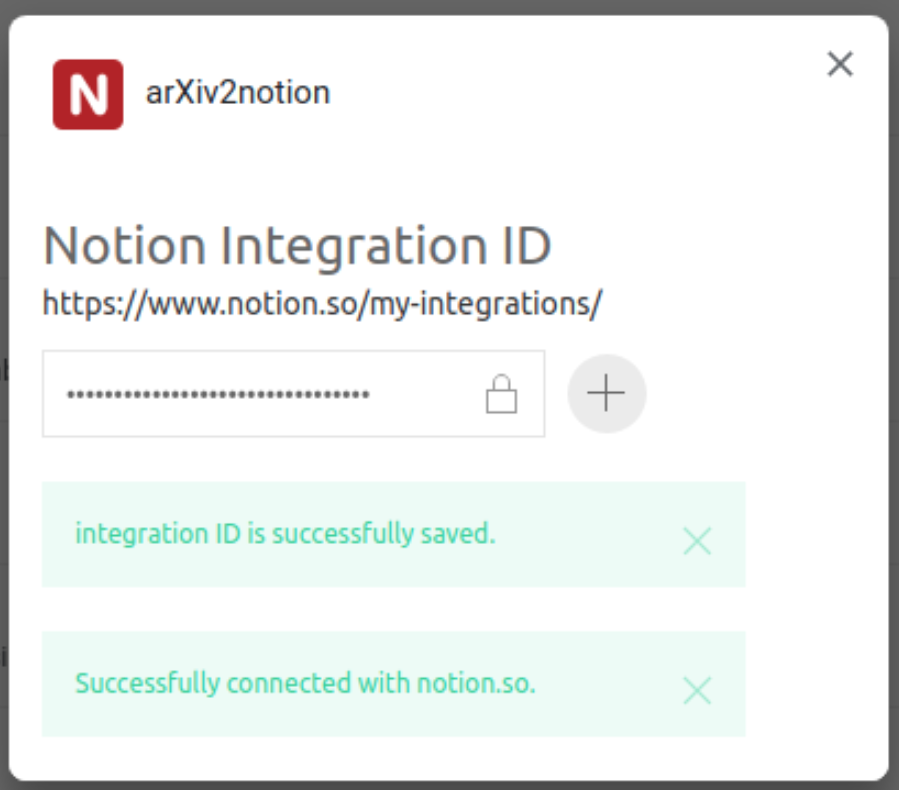Focus the masked Notion integration ID field
899x790 pixels.
point(294,394)
